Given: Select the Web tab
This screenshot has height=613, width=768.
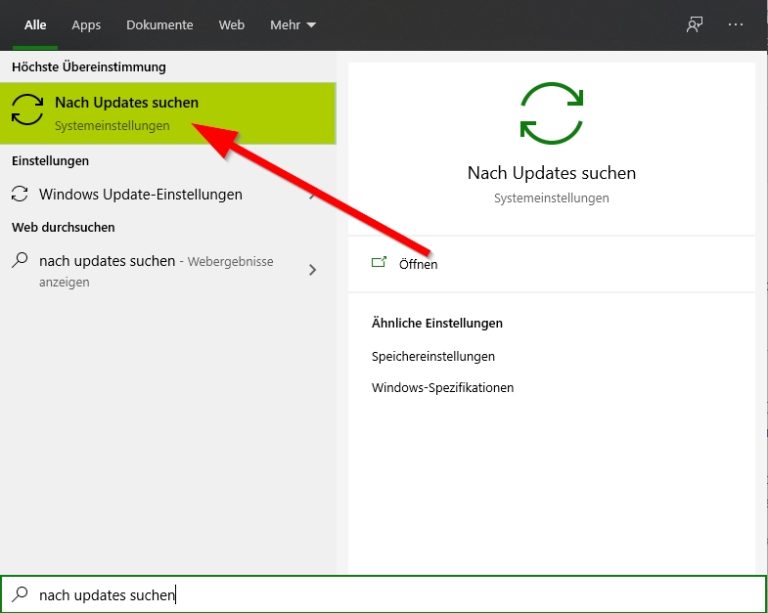Looking at the screenshot, I should pyautogui.click(x=231, y=24).
